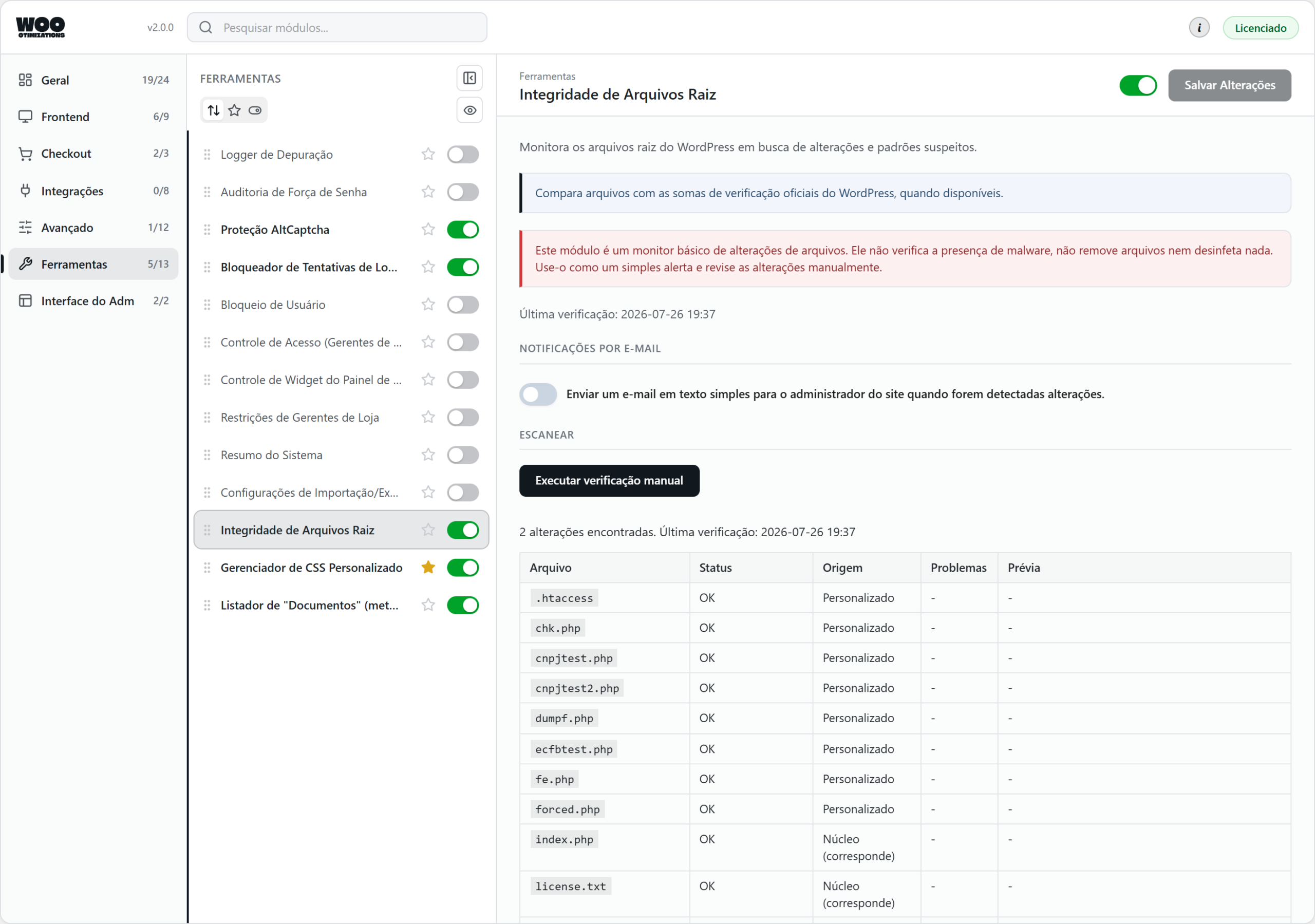Star the Auditoria de Força de Senha module
This screenshot has width=1315, height=924.
428,192
